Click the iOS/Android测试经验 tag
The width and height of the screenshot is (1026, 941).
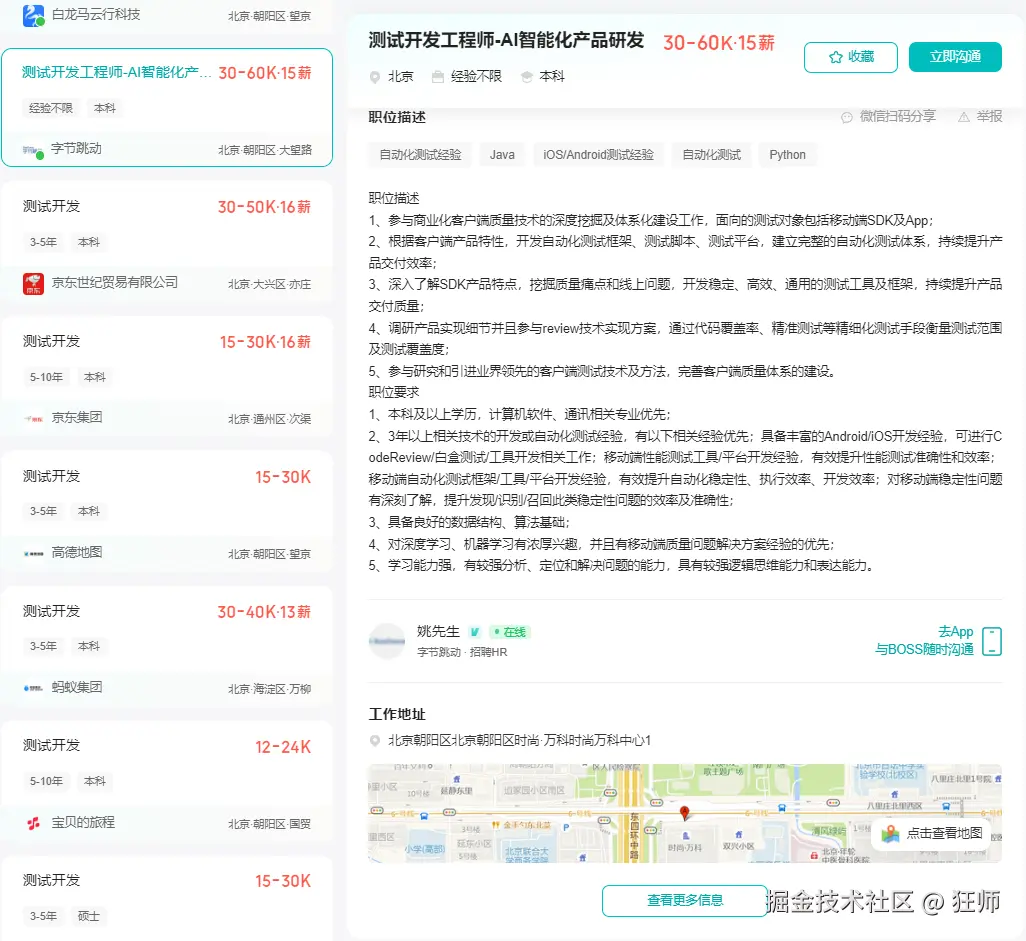(598, 155)
